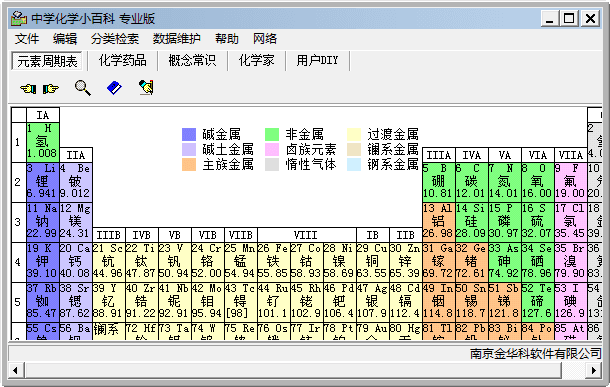Switch to the 用户DIY tab
Viewport: 610px width, 387px height.
coord(317,60)
